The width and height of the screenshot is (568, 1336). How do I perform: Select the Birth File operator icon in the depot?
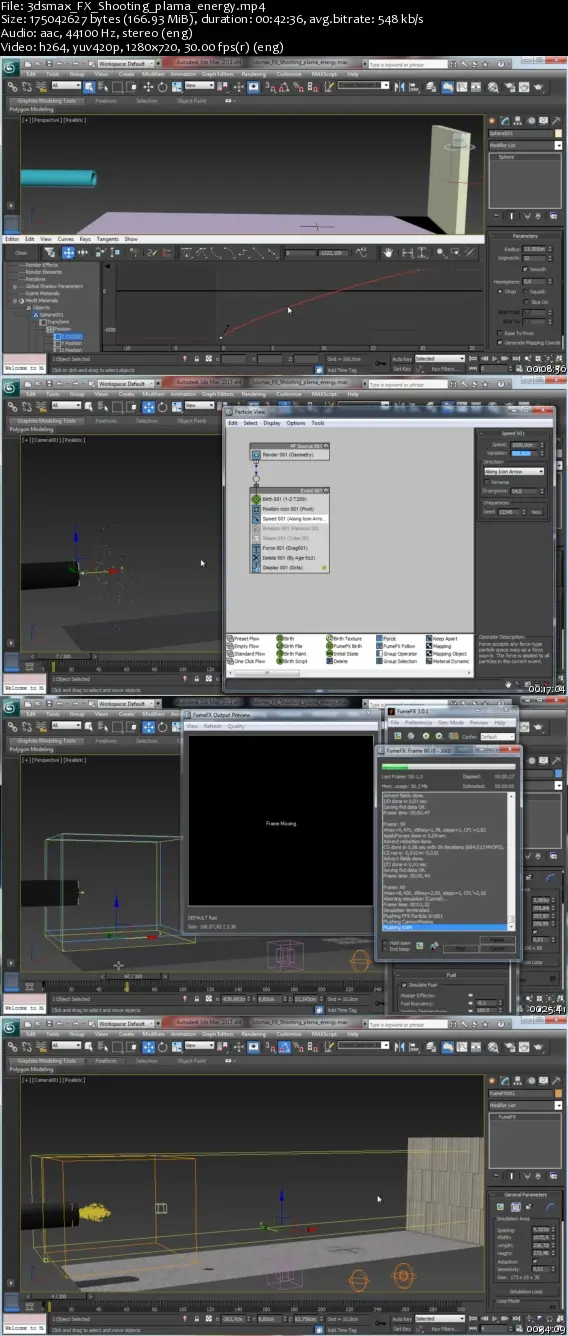click(x=280, y=645)
